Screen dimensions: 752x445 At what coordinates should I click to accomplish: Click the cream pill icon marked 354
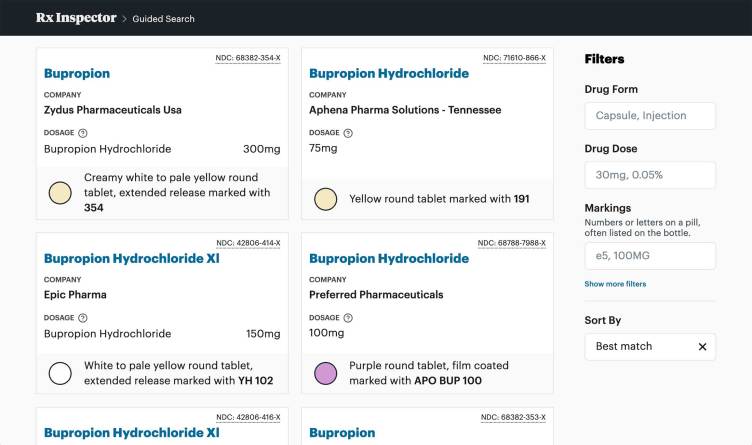click(x=60, y=193)
